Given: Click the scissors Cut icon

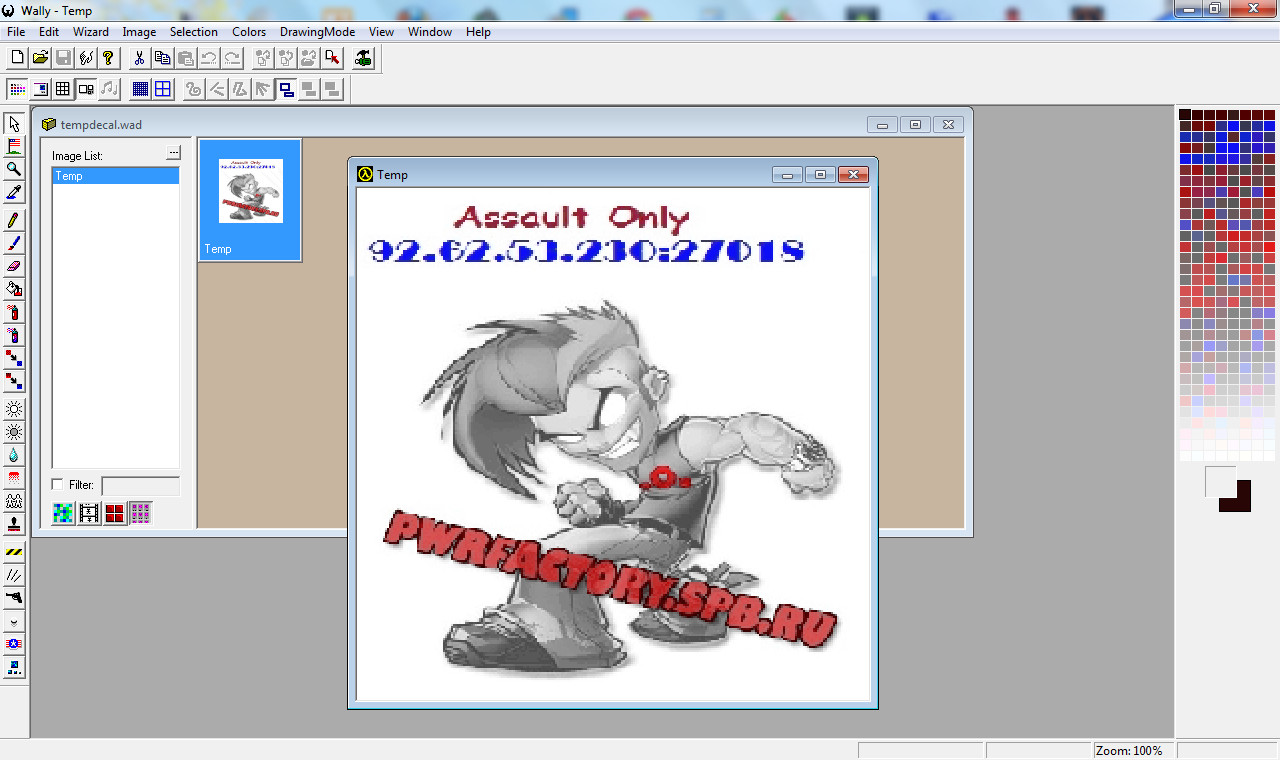Looking at the screenshot, I should 139,58.
